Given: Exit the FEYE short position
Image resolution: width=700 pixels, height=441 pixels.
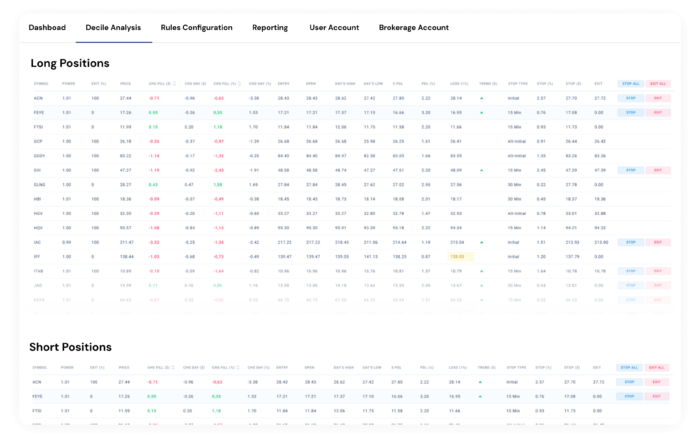Looking at the screenshot, I should [x=657, y=396].
